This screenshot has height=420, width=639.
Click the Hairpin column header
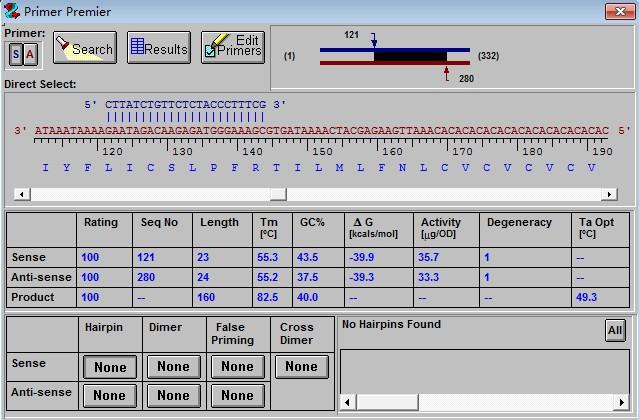(x=104, y=328)
